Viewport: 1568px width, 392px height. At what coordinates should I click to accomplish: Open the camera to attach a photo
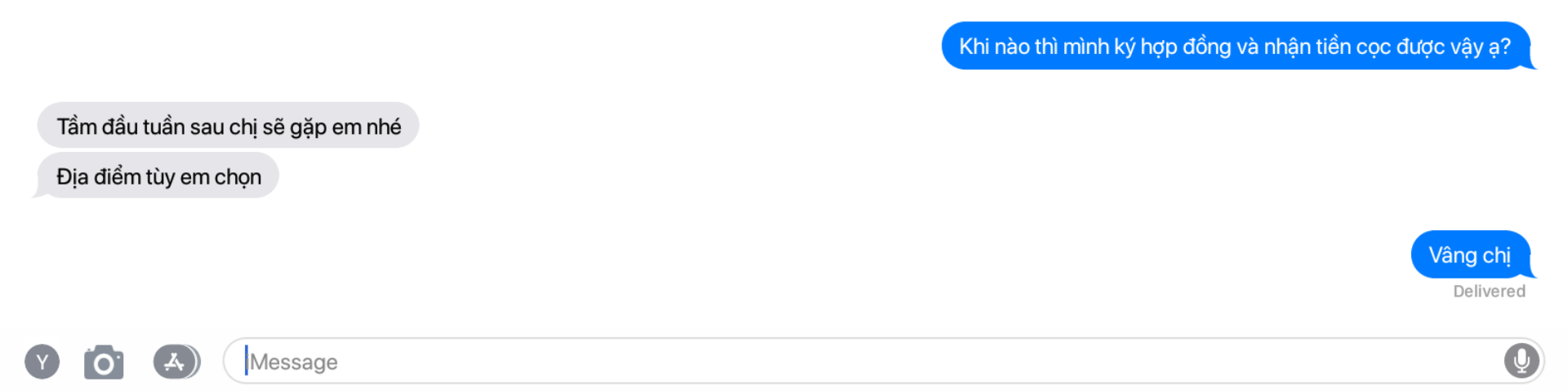pyautogui.click(x=104, y=362)
